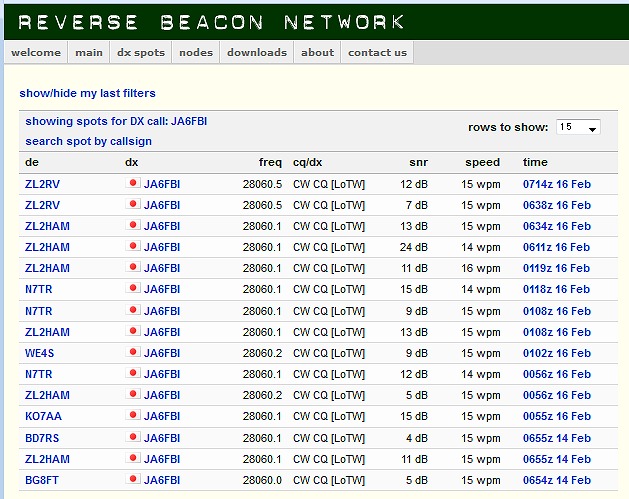
Task: Click JA6FBI callsign in the 0714z row
Action: (x=162, y=184)
